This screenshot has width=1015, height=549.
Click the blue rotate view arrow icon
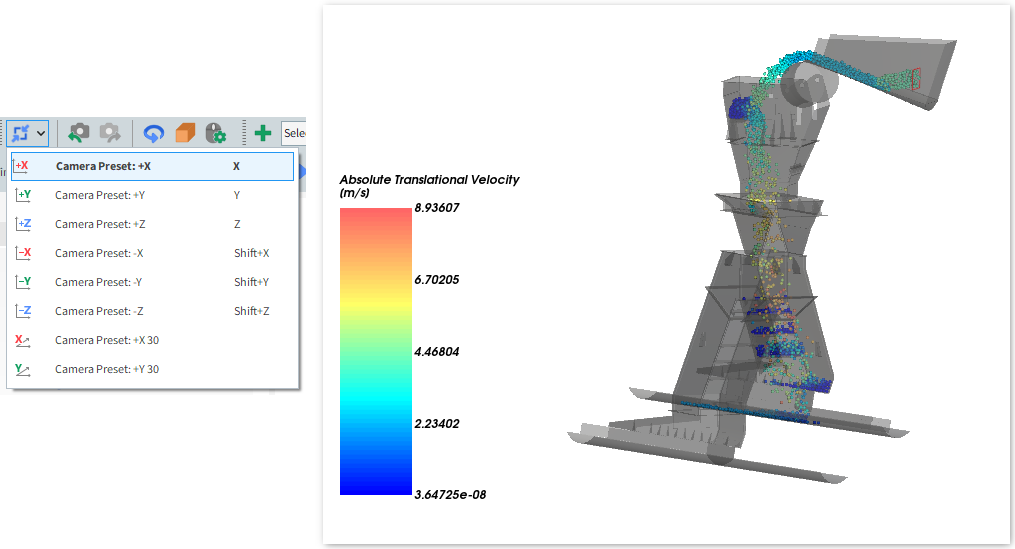[x=154, y=132]
